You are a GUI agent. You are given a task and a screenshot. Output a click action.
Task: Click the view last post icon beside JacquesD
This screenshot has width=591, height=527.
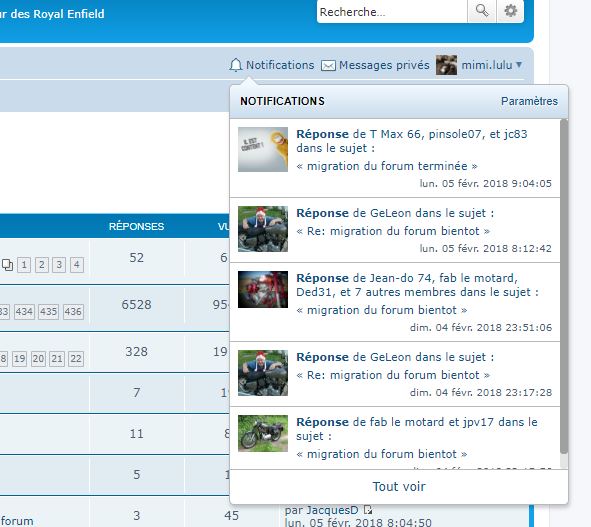point(368,510)
